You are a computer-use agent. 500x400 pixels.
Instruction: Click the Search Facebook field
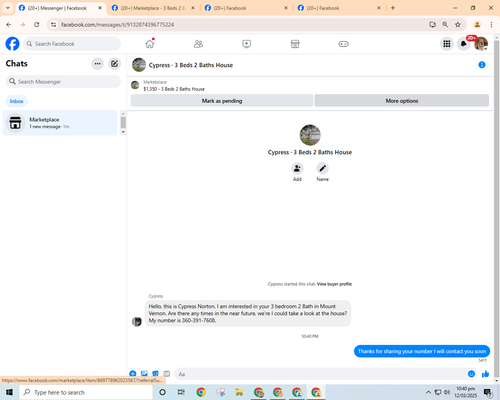72,44
